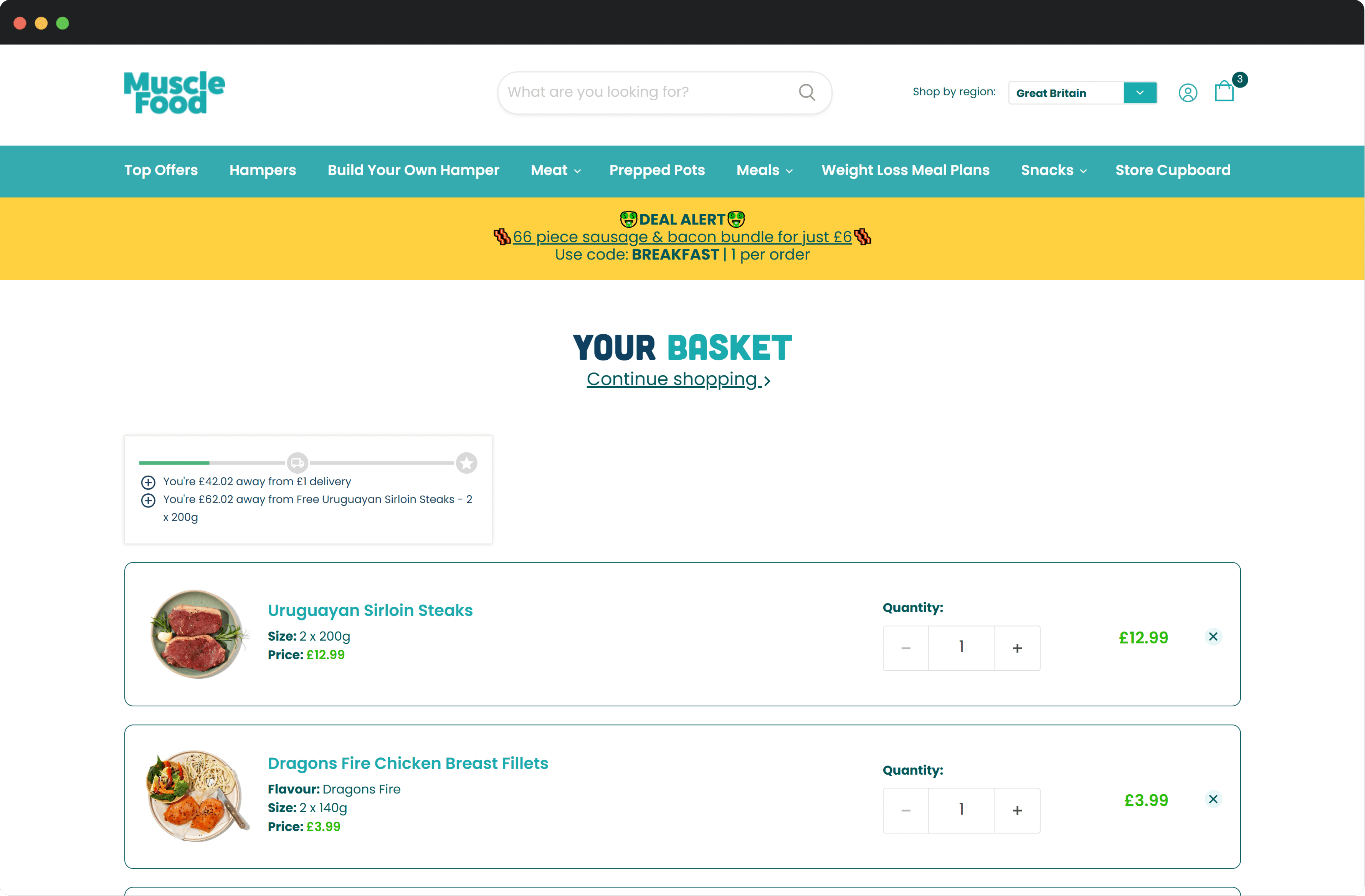Click the Uruguayan Sirloin Steaks quantity field

[x=962, y=648]
